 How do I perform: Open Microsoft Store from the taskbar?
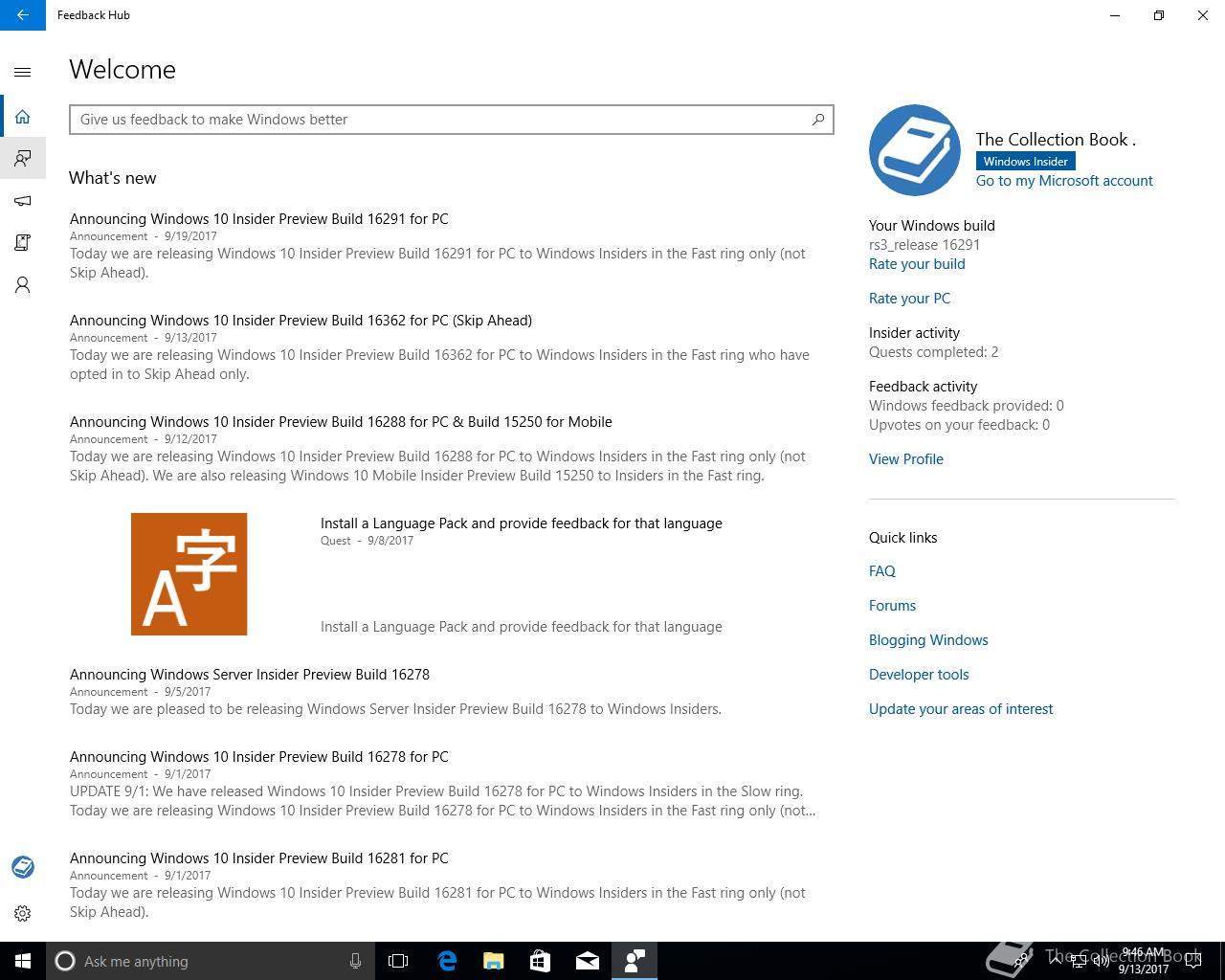point(540,961)
